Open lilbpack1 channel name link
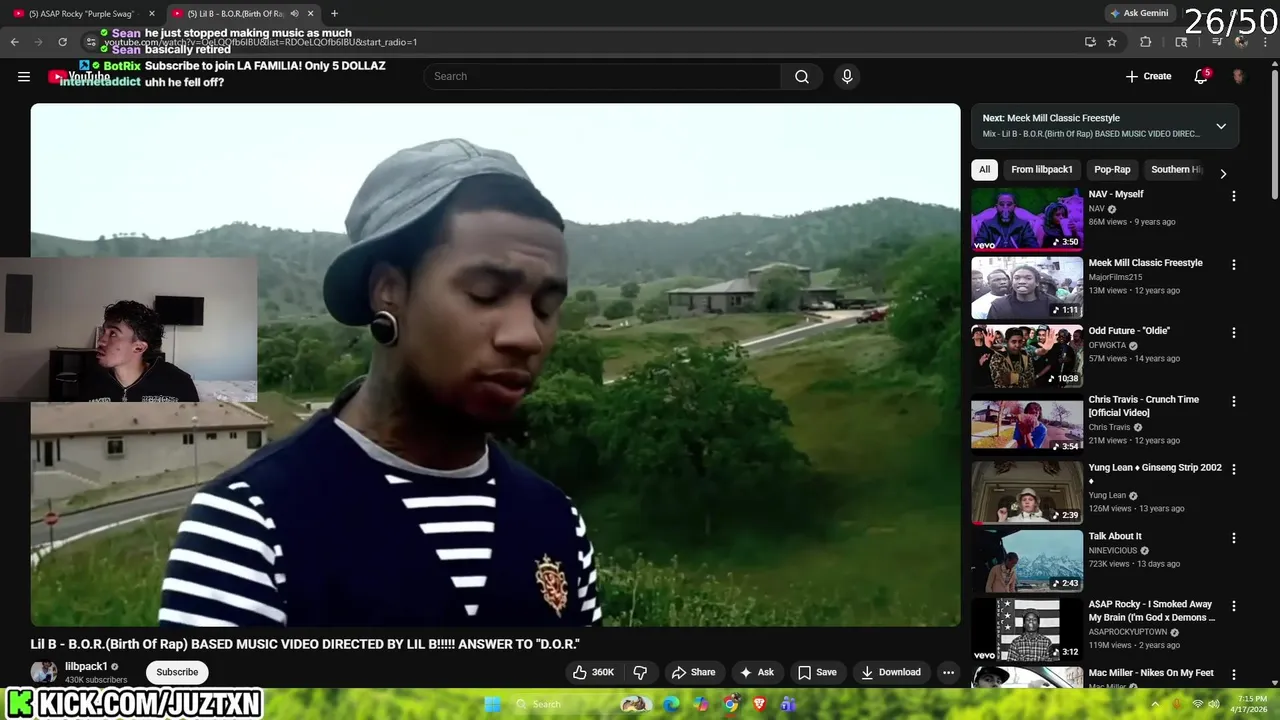The image size is (1280, 720). [86, 666]
